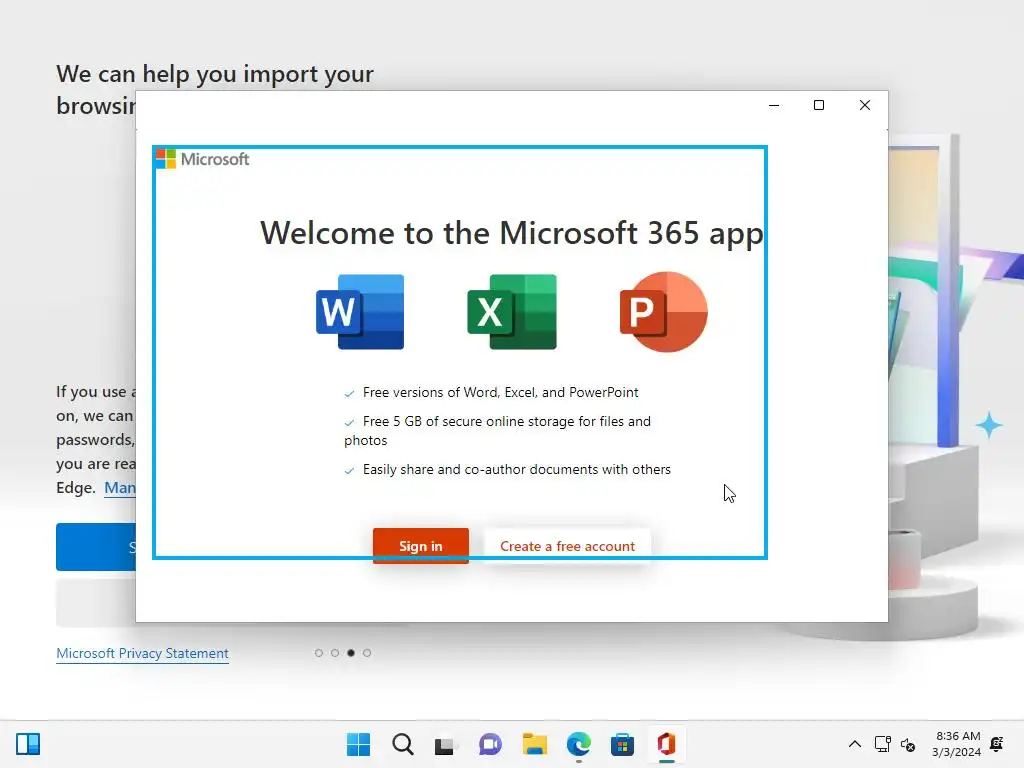Click the PowerPoint app icon
1024x768 pixels.
click(x=664, y=312)
